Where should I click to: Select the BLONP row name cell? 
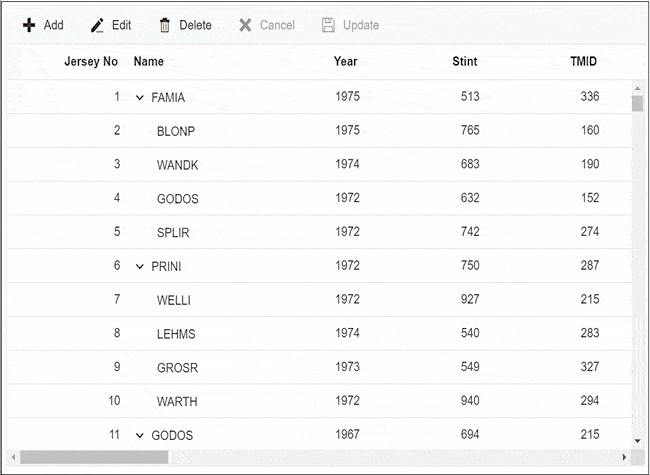(176, 131)
